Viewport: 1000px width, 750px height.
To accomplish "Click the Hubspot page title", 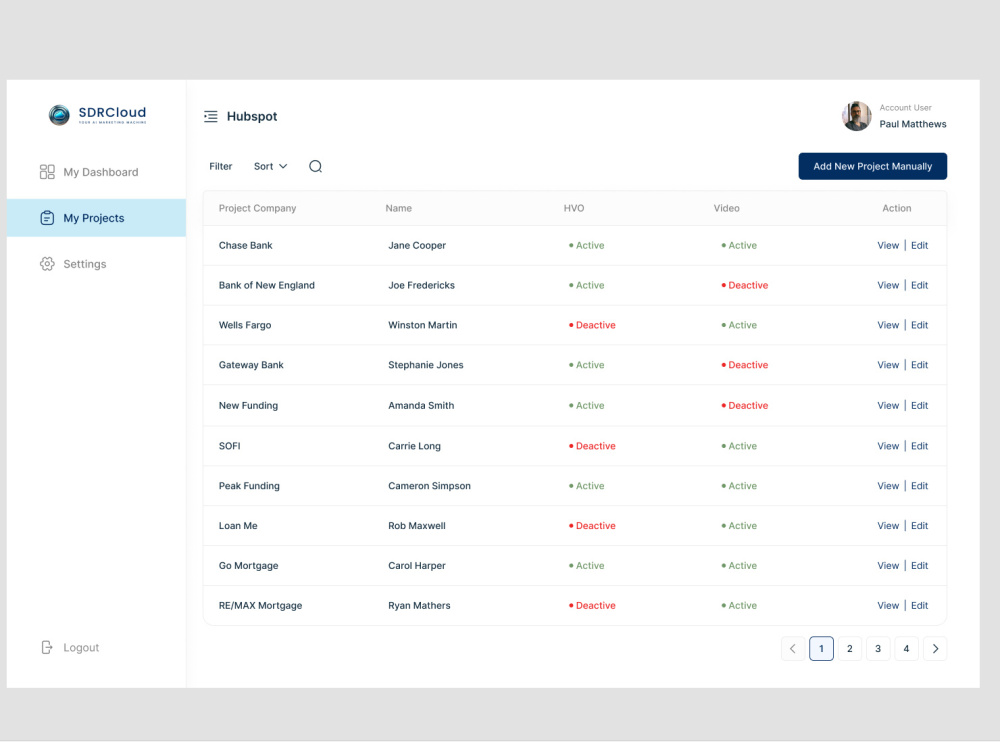I will (252, 117).
